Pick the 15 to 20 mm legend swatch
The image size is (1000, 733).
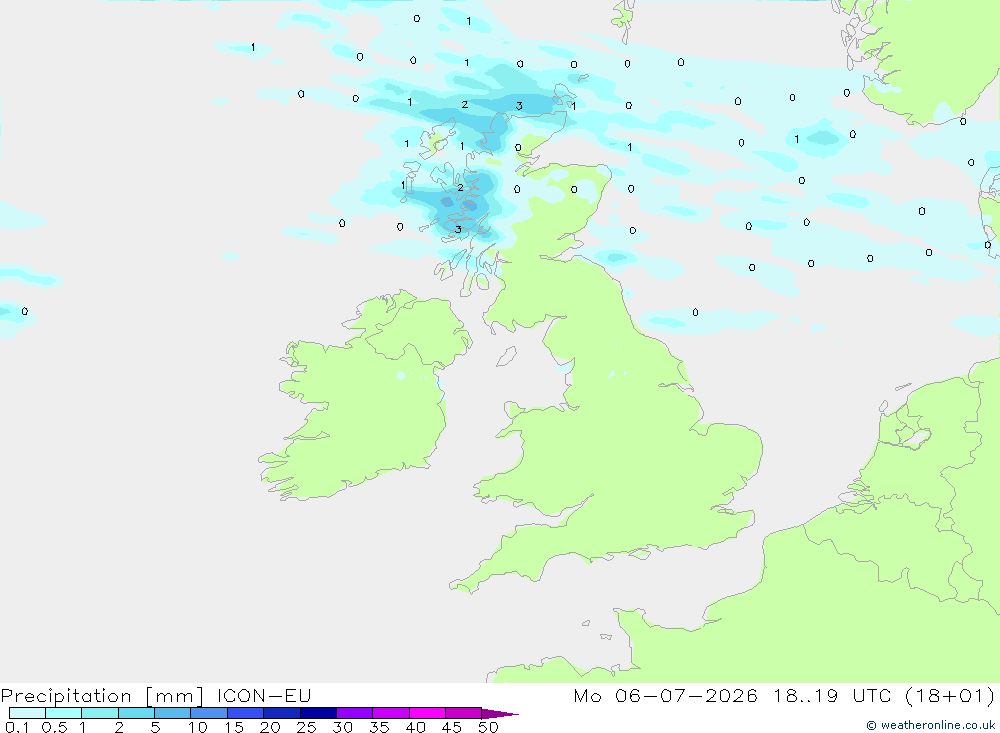point(245,713)
